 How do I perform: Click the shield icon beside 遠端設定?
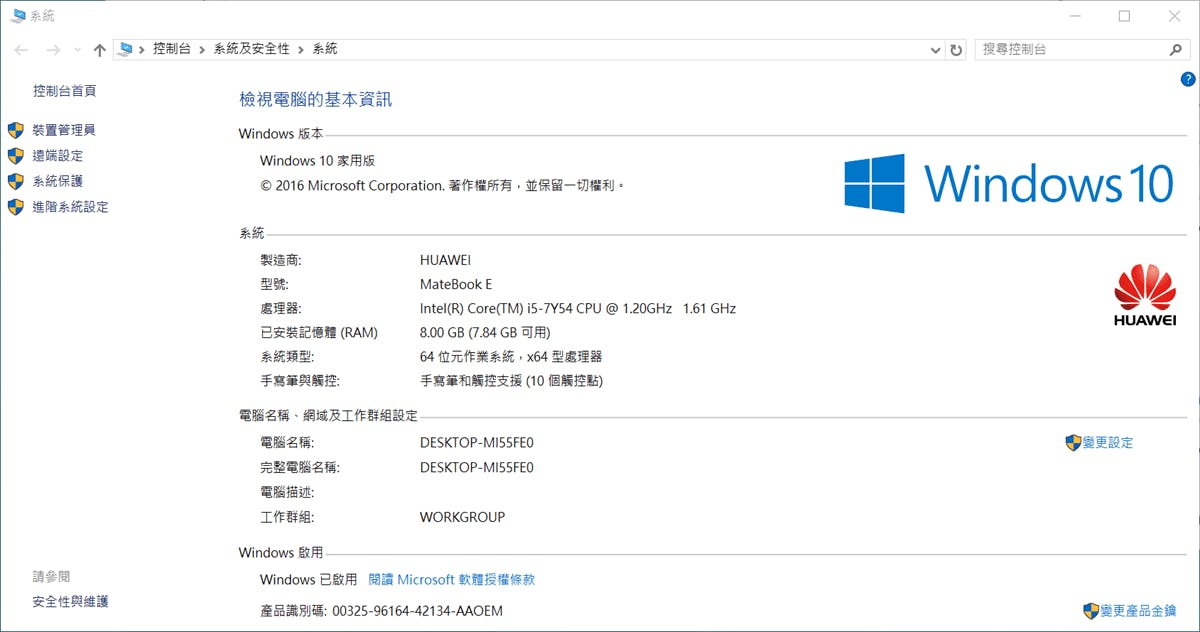click(x=15, y=156)
